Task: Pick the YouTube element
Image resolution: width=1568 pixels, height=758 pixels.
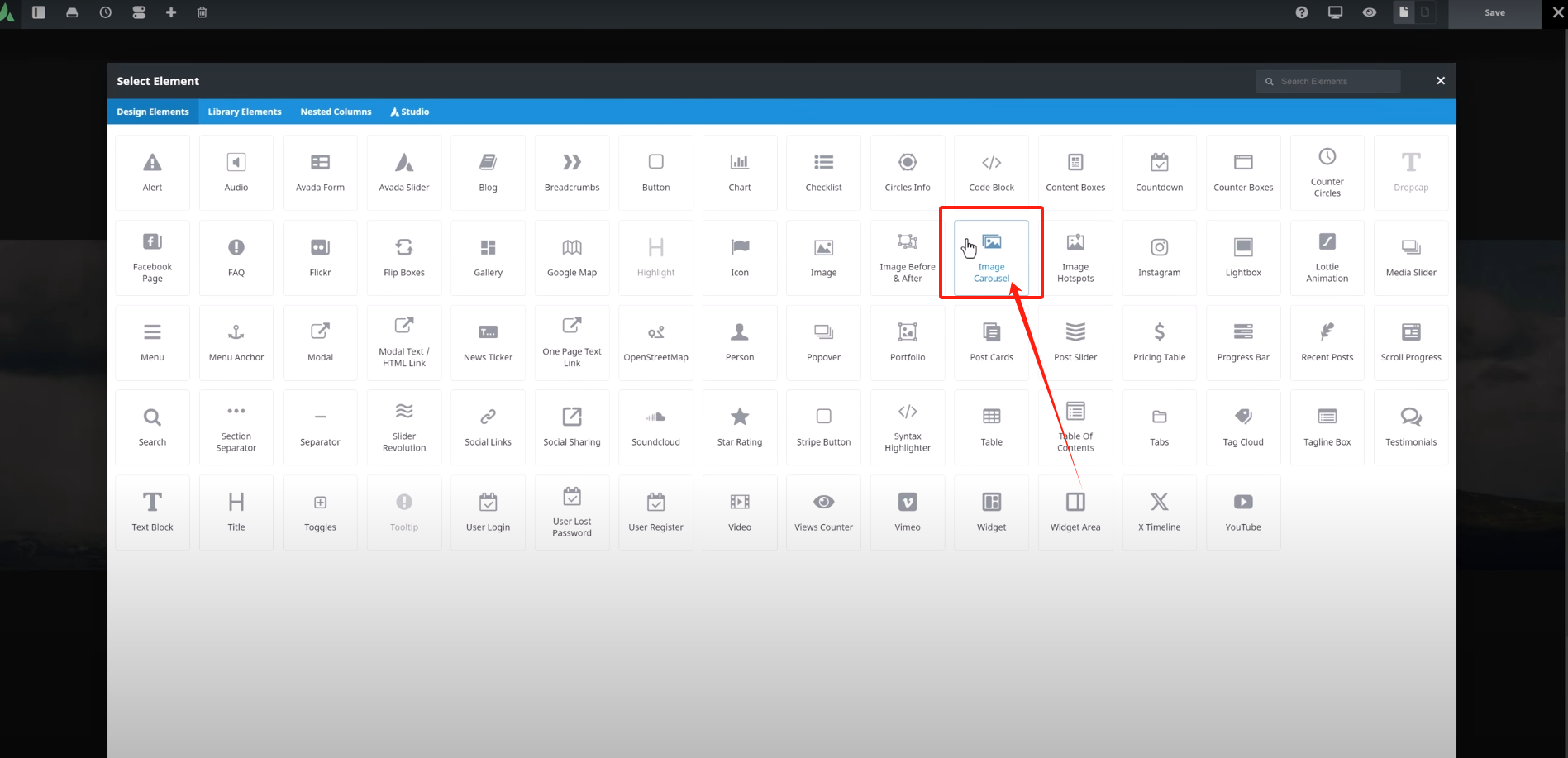Action: coord(1243,512)
